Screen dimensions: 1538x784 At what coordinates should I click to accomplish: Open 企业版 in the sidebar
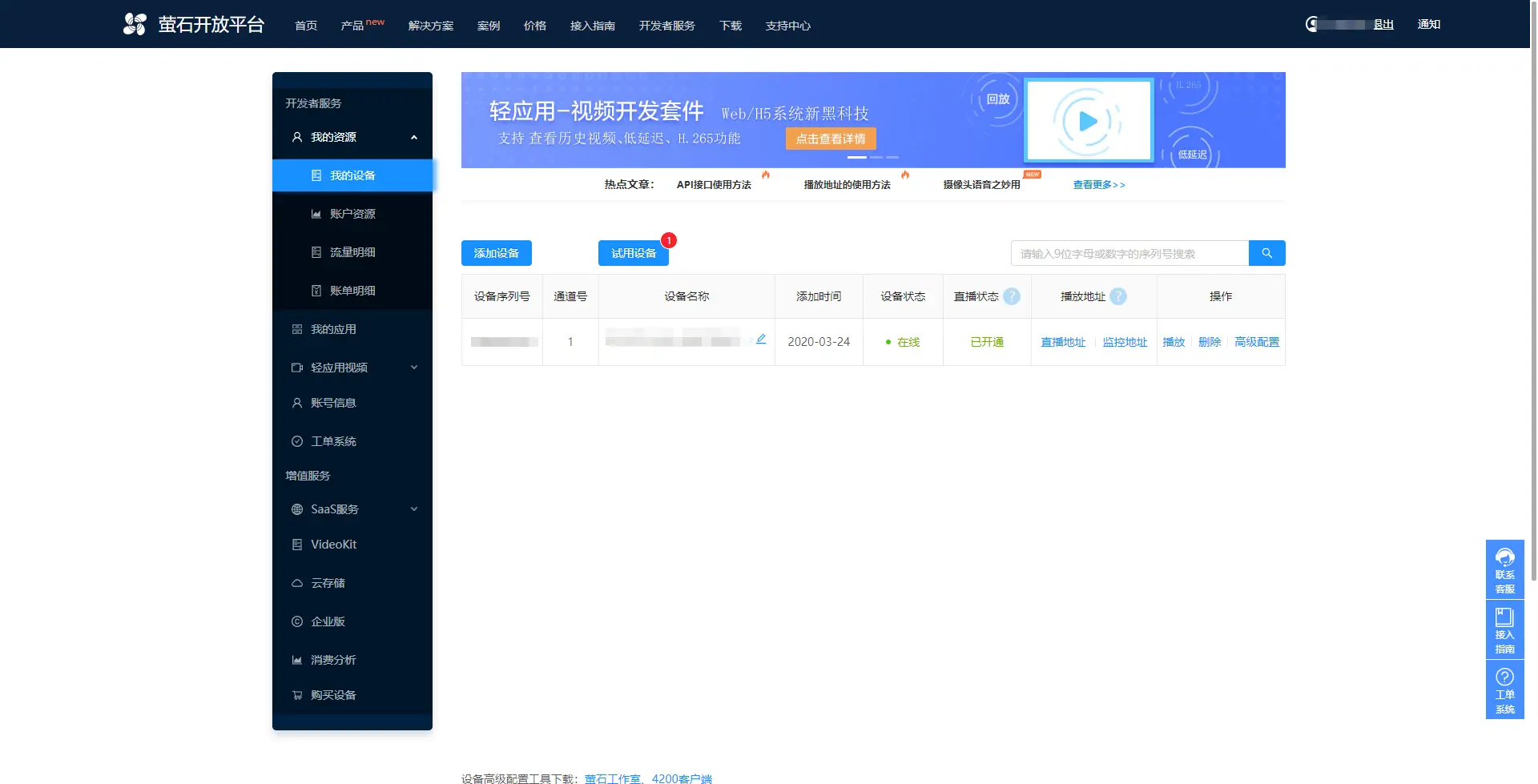pos(352,621)
